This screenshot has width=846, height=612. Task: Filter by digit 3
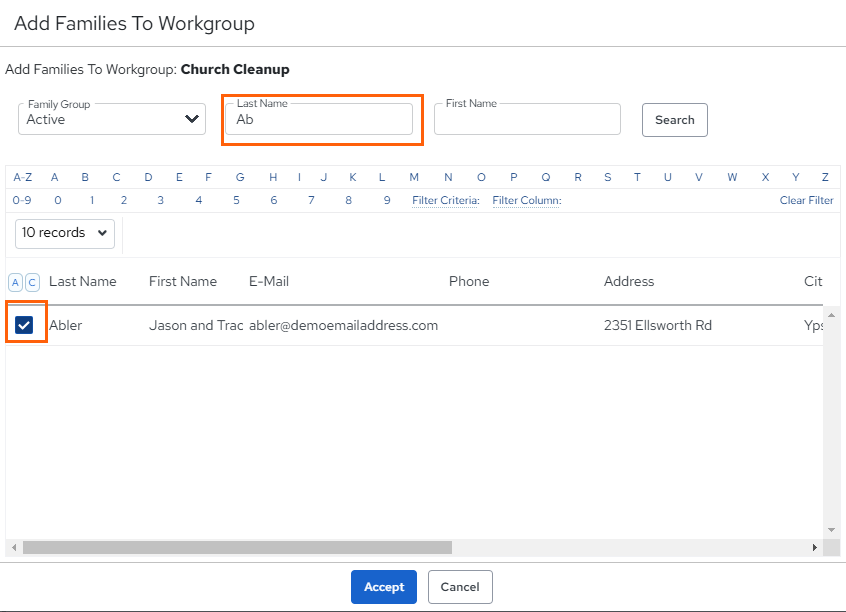pyautogui.click(x=160, y=200)
